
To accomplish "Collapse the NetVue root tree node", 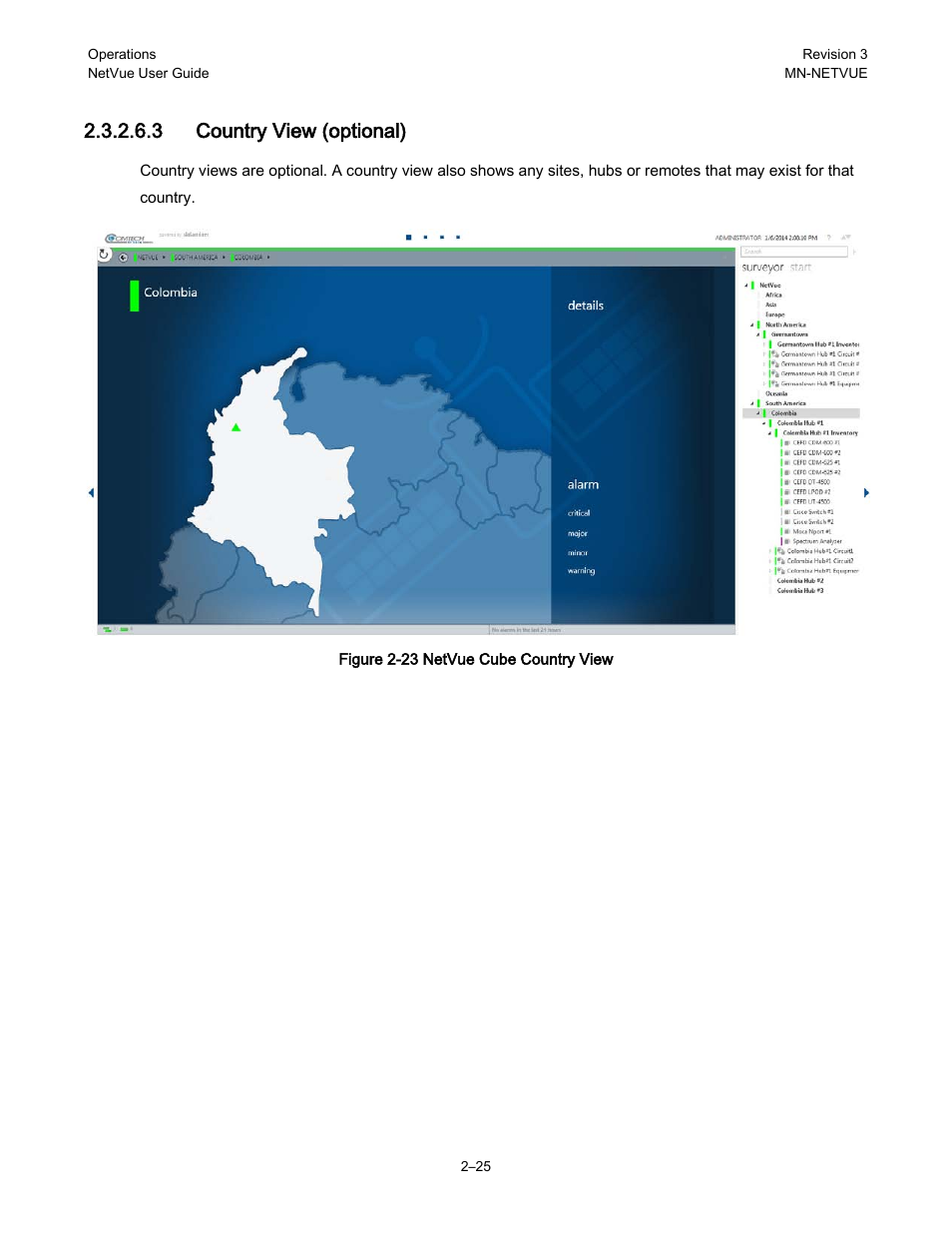I will click(x=745, y=286).
